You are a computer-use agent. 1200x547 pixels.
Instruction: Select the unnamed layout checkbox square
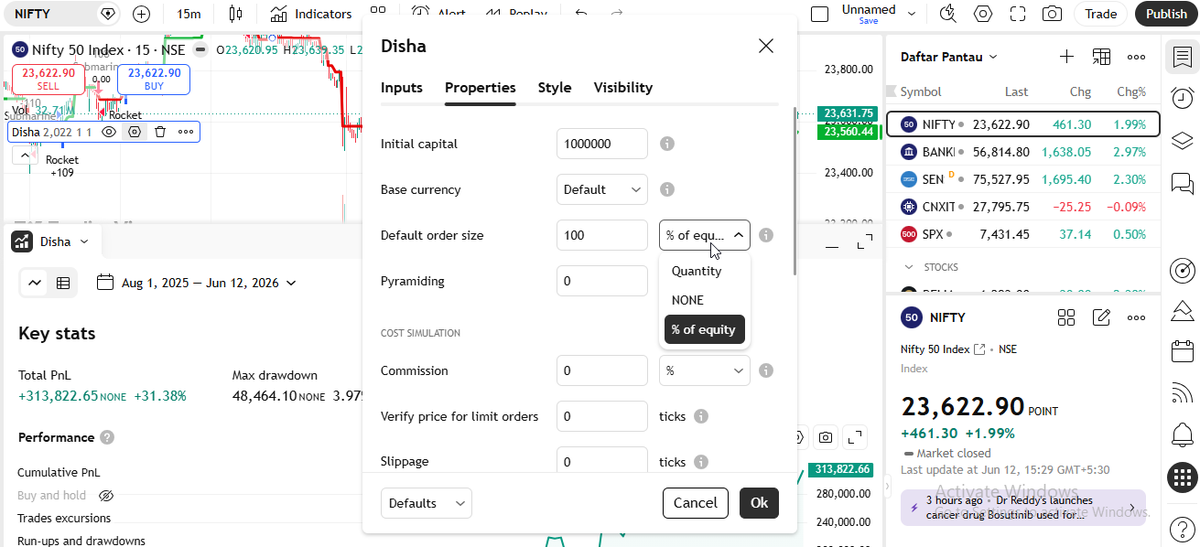click(819, 14)
